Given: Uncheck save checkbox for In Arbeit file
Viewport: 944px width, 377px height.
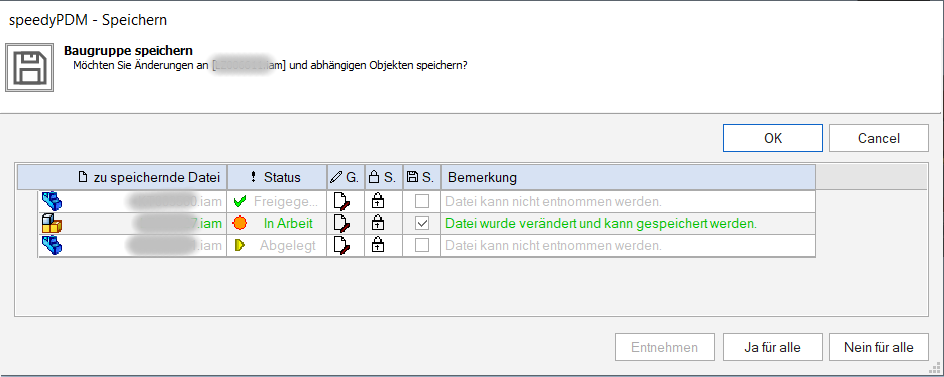Looking at the screenshot, I should pos(422,223).
